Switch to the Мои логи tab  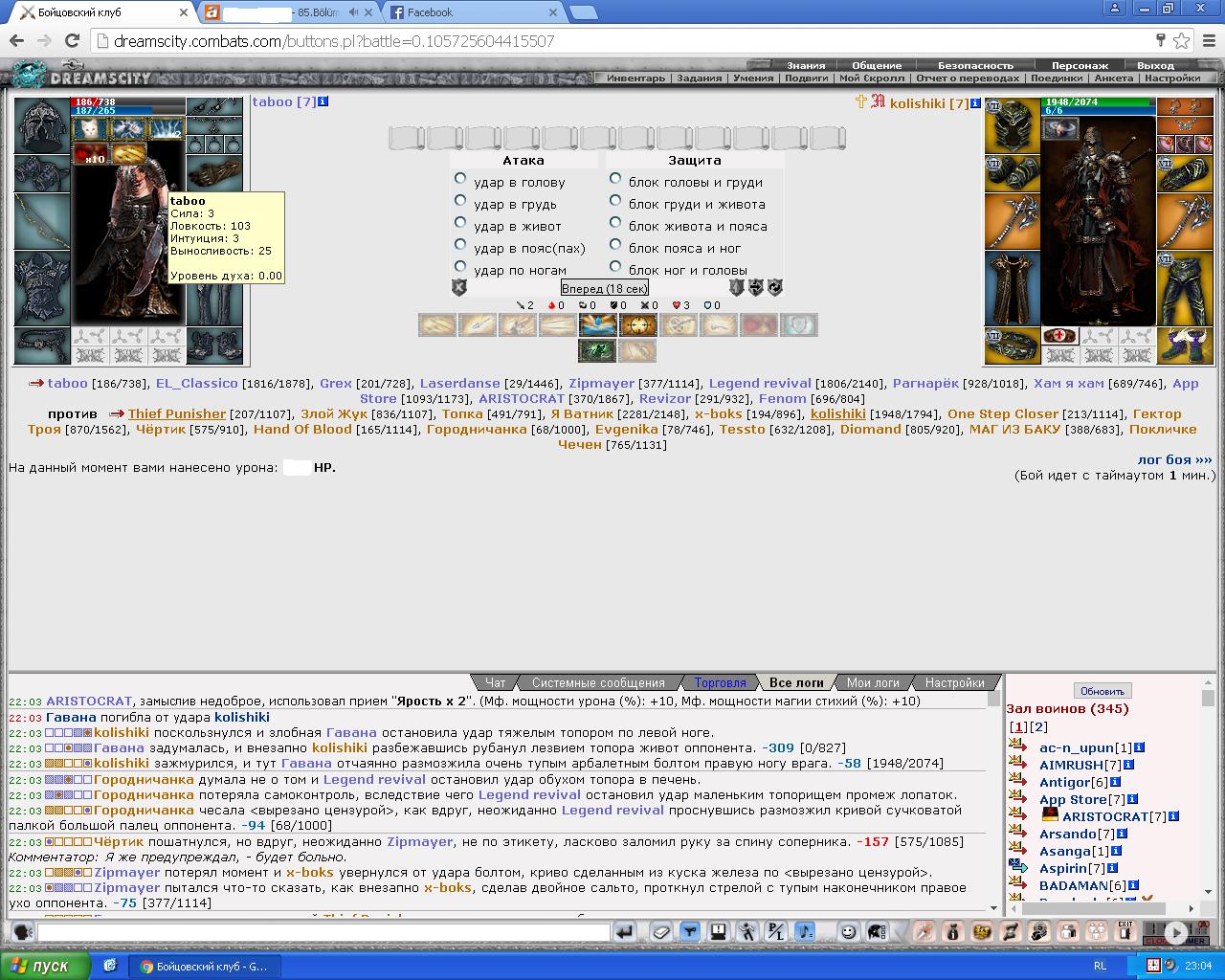pos(873,682)
